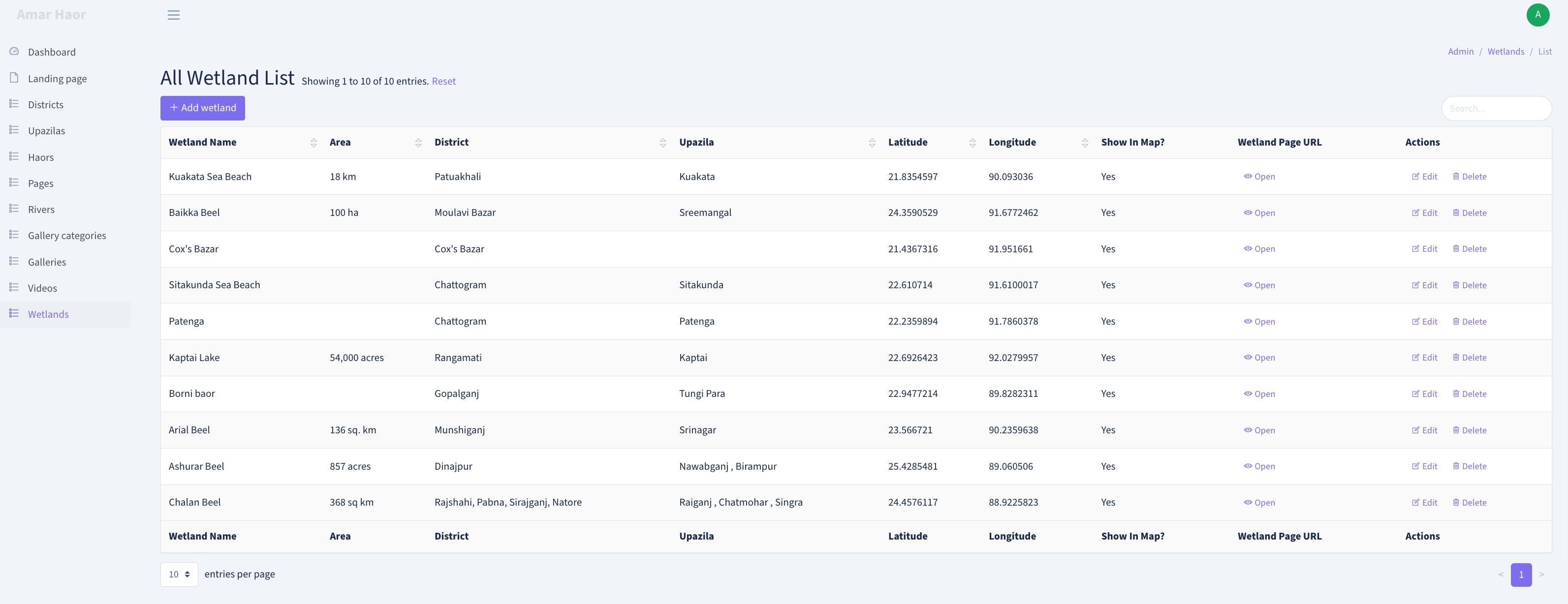Click the trash Delete icon for Kaptai Lake
The width and height of the screenshot is (1568, 604).
click(1455, 357)
